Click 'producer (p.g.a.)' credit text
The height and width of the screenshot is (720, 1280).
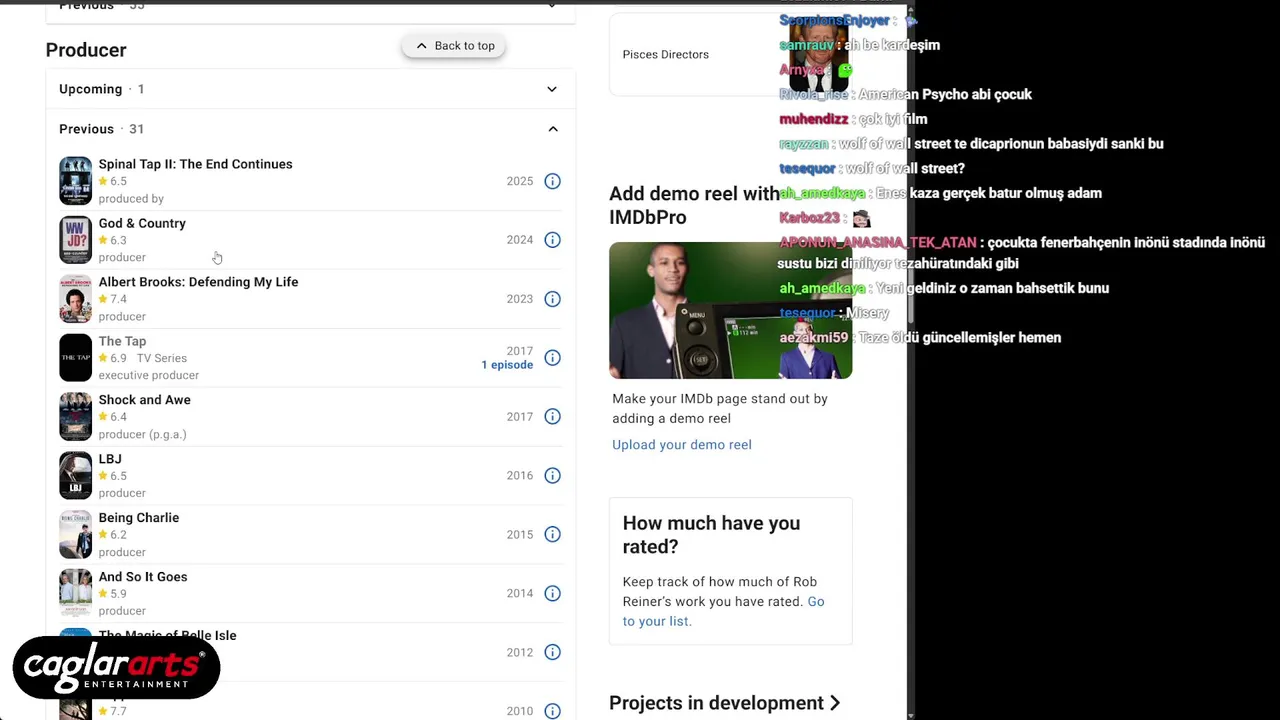pos(142,434)
